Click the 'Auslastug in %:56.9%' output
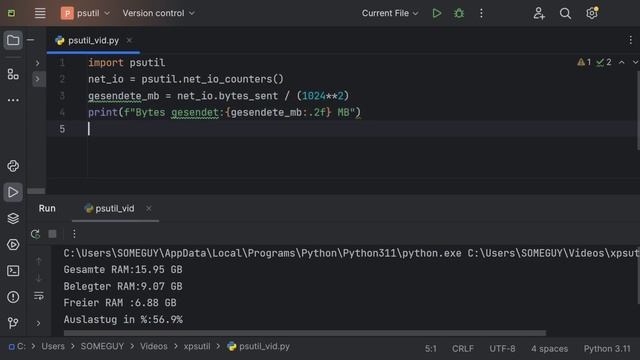This screenshot has width=640, height=360. [123, 320]
